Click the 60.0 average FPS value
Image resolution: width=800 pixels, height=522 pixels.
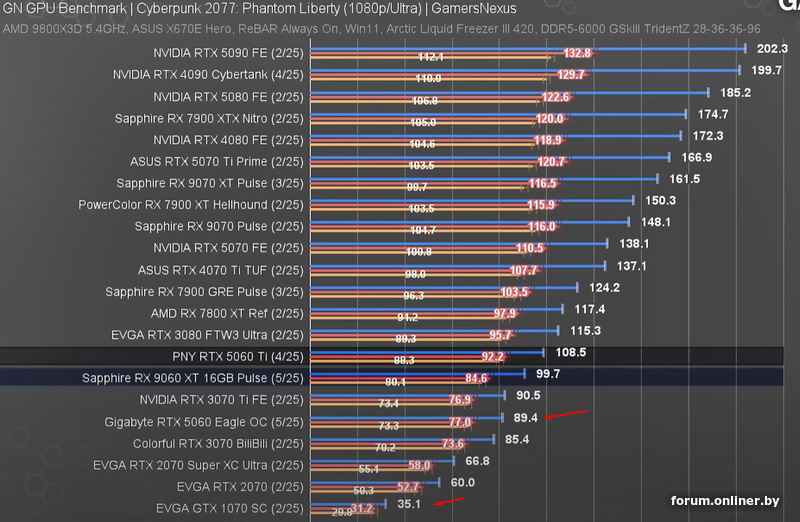pos(463,482)
